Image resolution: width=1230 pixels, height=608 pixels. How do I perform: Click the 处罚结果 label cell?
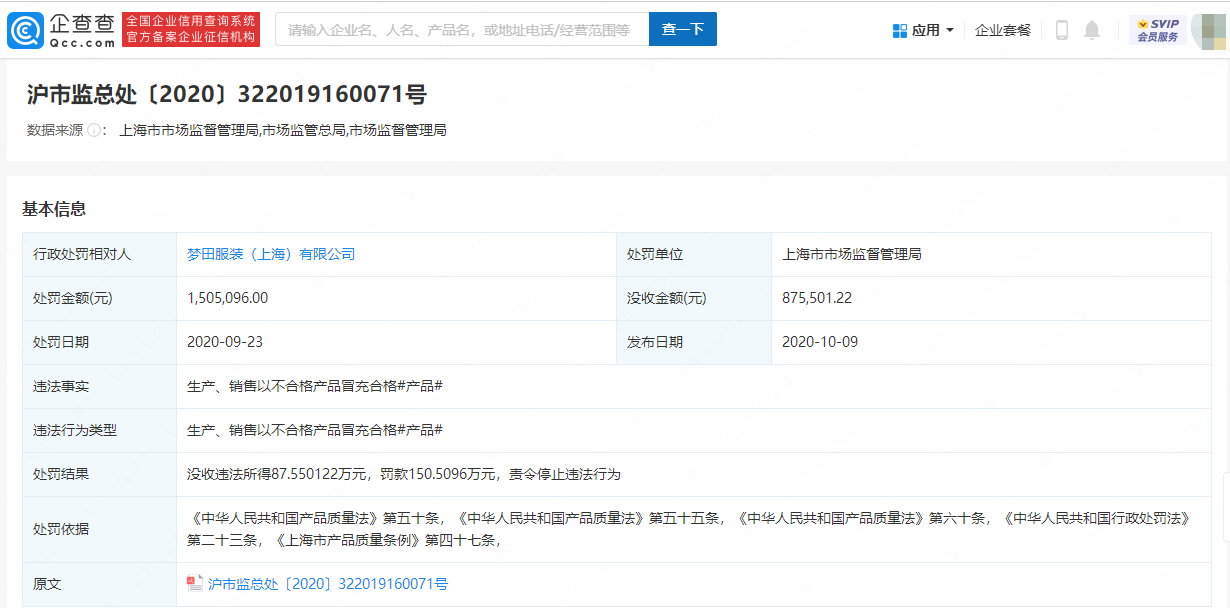pos(99,474)
